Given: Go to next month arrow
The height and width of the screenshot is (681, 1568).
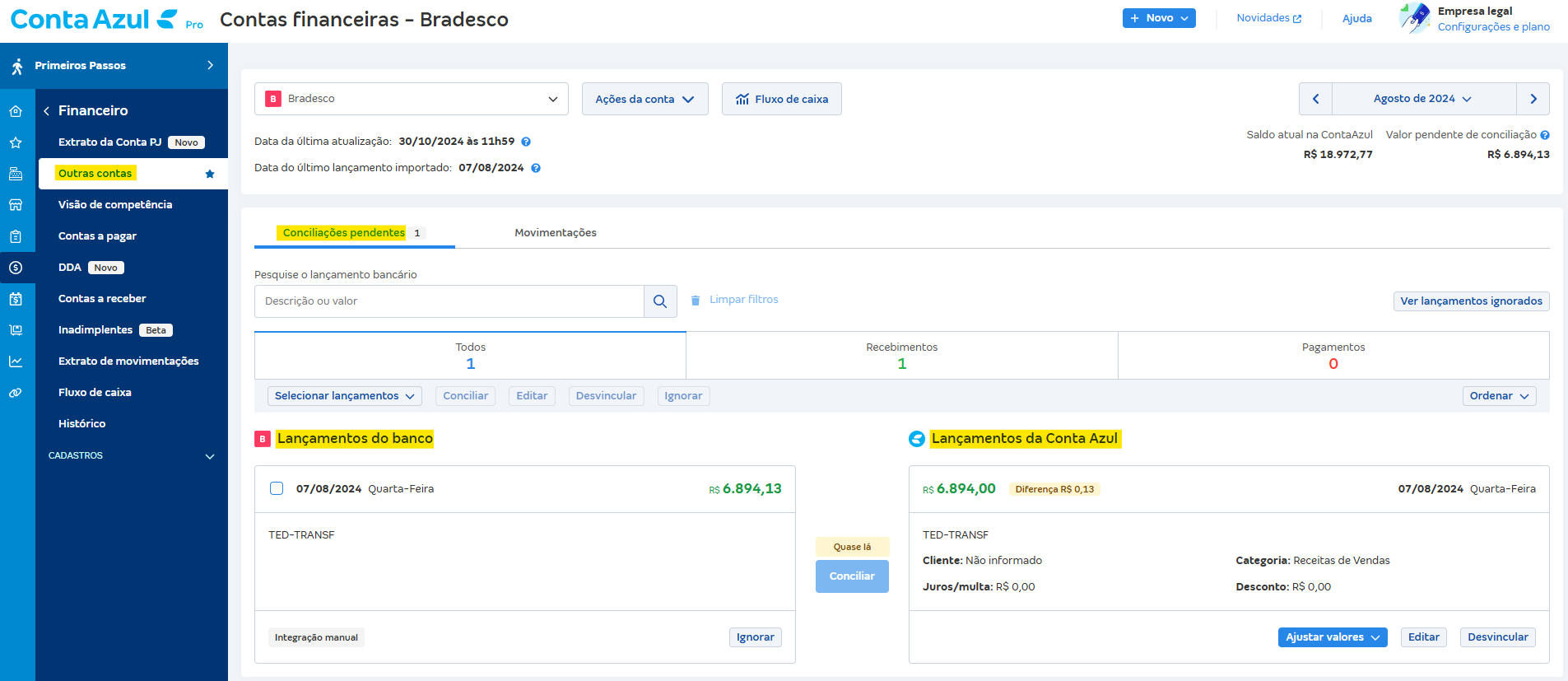Looking at the screenshot, I should point(1533,99).
